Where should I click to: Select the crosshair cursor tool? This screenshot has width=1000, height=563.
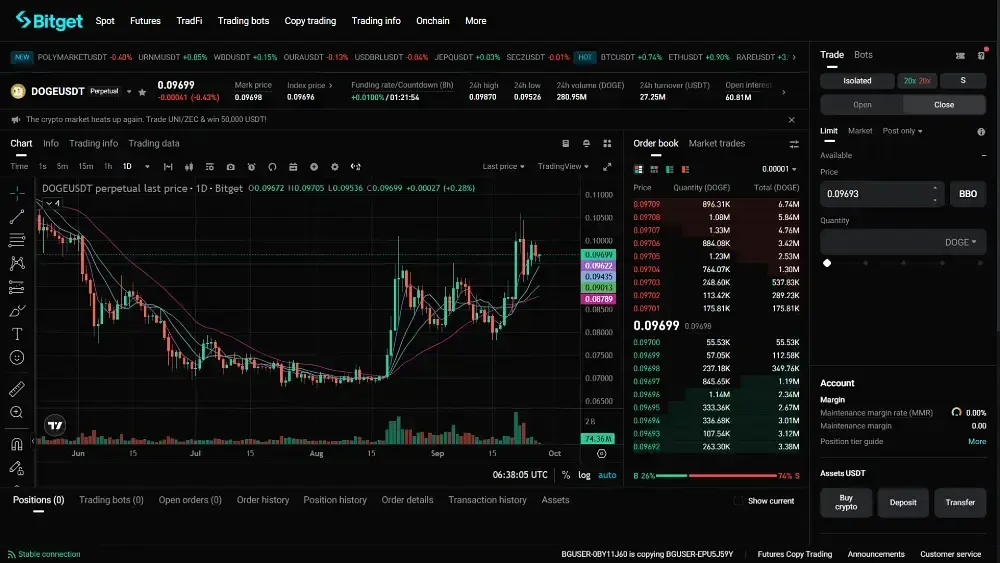[17, 193]
